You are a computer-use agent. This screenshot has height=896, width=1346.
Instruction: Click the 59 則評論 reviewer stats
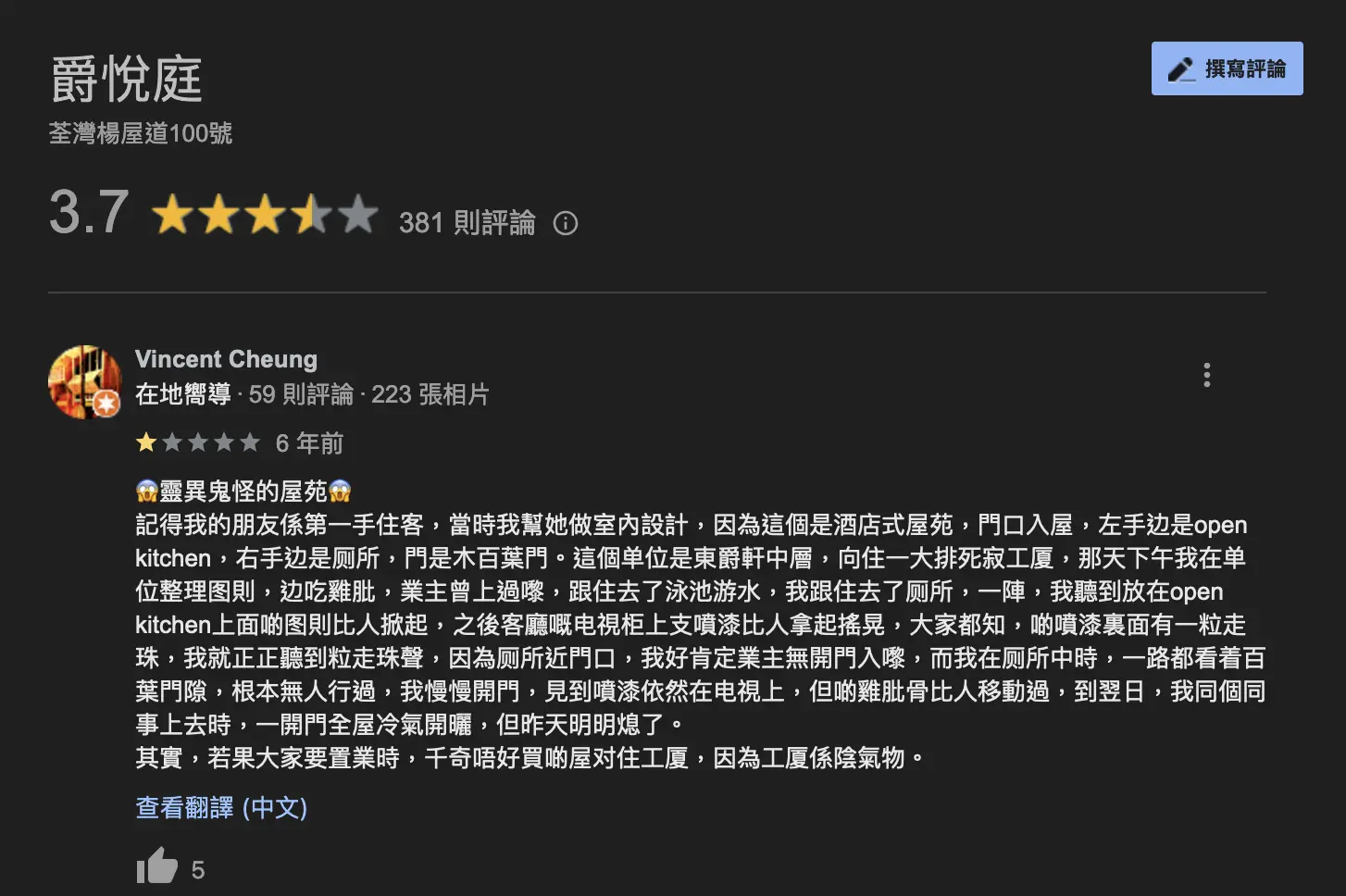click(301, 394)
